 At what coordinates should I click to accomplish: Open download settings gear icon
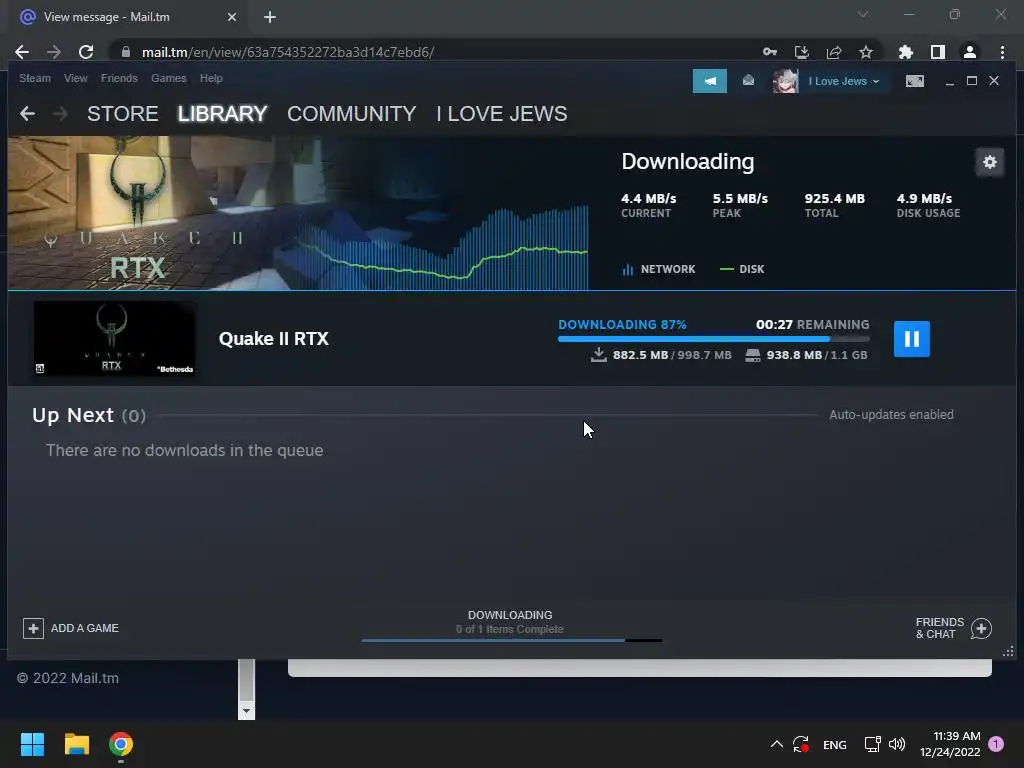click(989, 162)
